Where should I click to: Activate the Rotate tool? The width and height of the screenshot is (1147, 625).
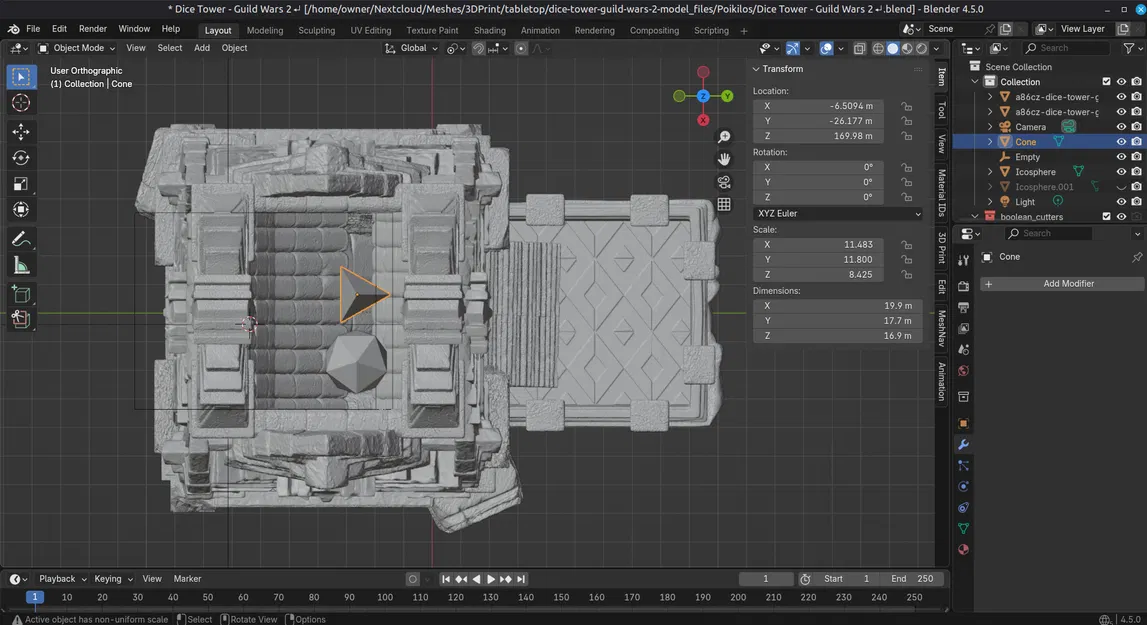[20, 158]
